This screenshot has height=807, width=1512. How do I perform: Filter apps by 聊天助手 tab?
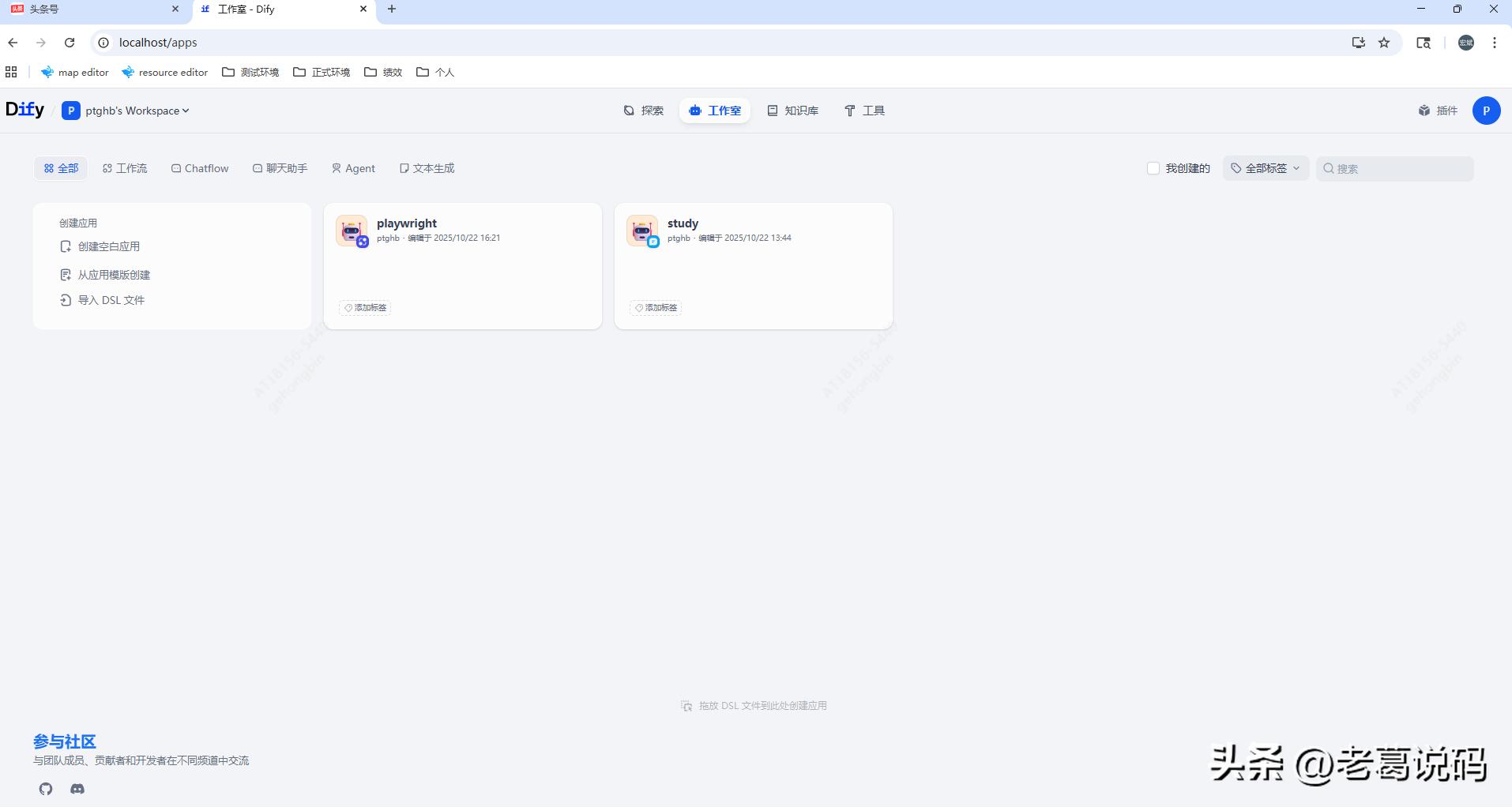click(280, 168)
